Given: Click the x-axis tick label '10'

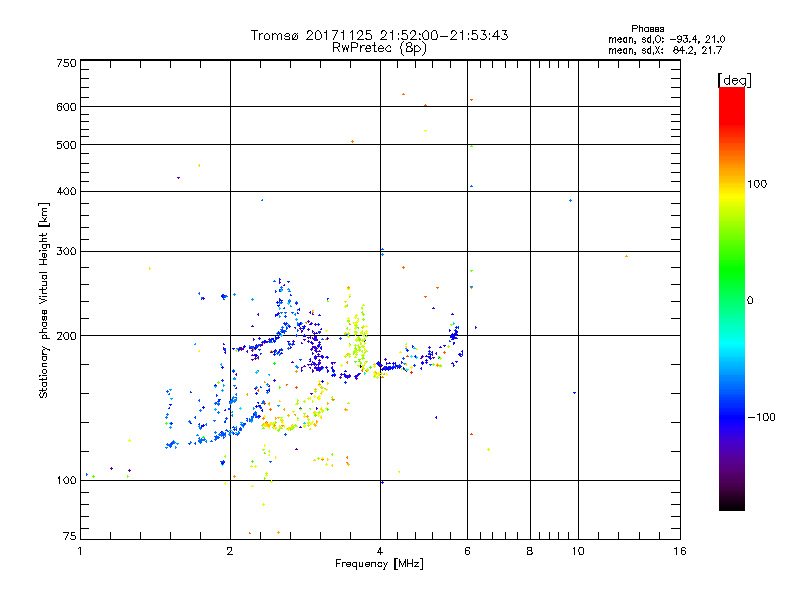Looking at the screenshot, I should (x=578, y=551).
